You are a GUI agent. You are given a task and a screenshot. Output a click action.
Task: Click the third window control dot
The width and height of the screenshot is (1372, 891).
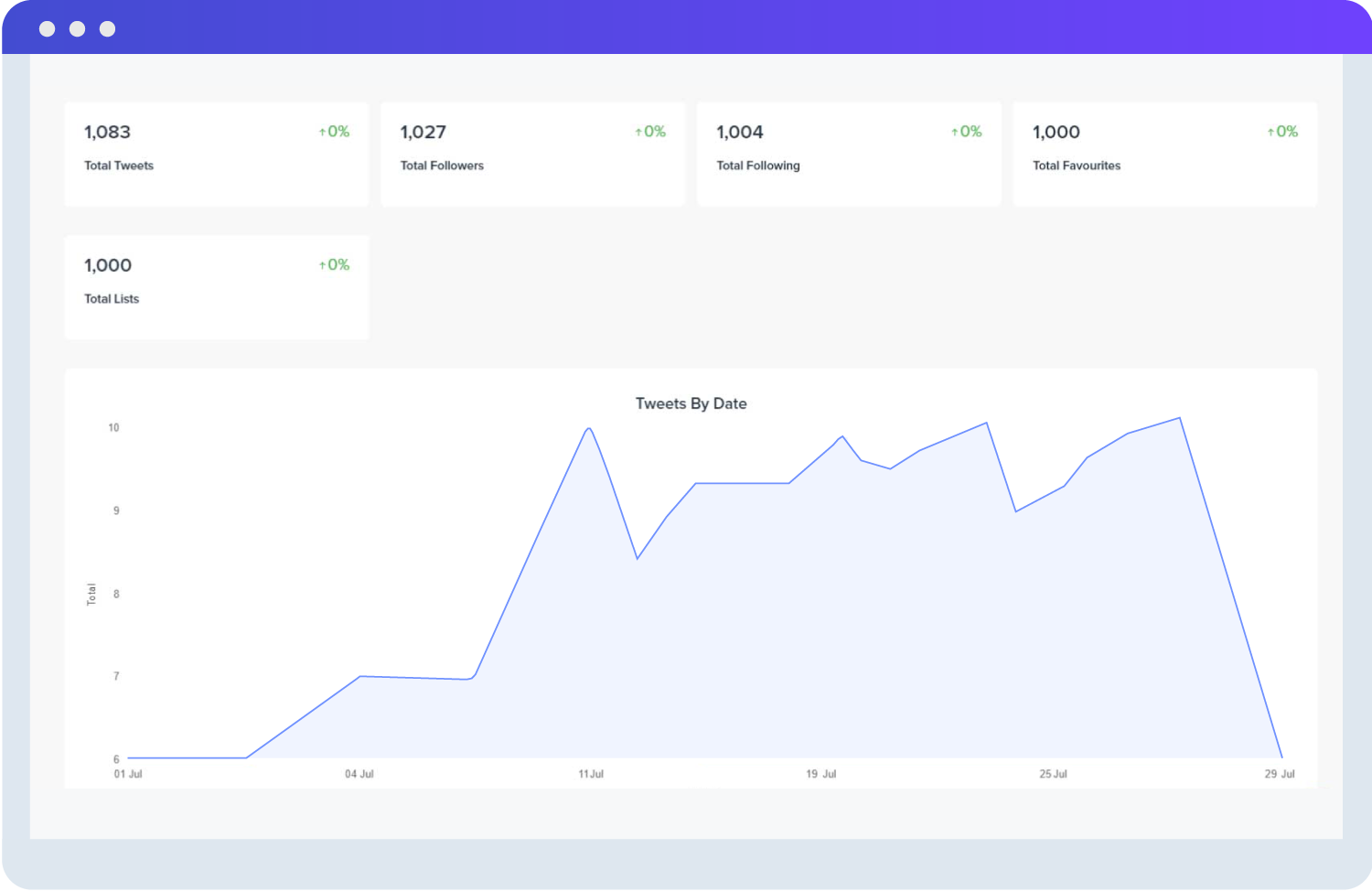coord(108,29)
